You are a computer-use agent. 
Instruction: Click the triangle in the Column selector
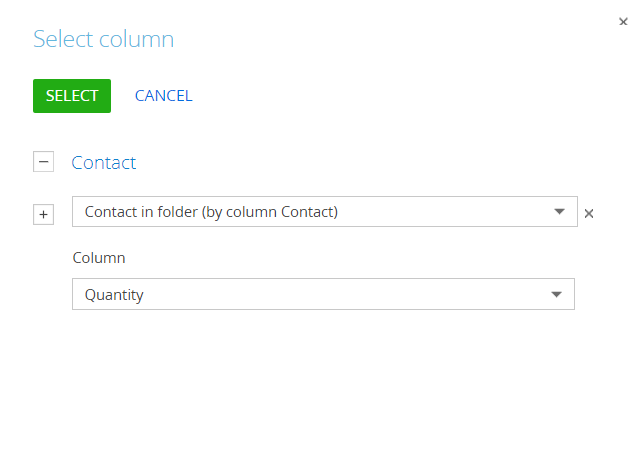coord(556,294)
